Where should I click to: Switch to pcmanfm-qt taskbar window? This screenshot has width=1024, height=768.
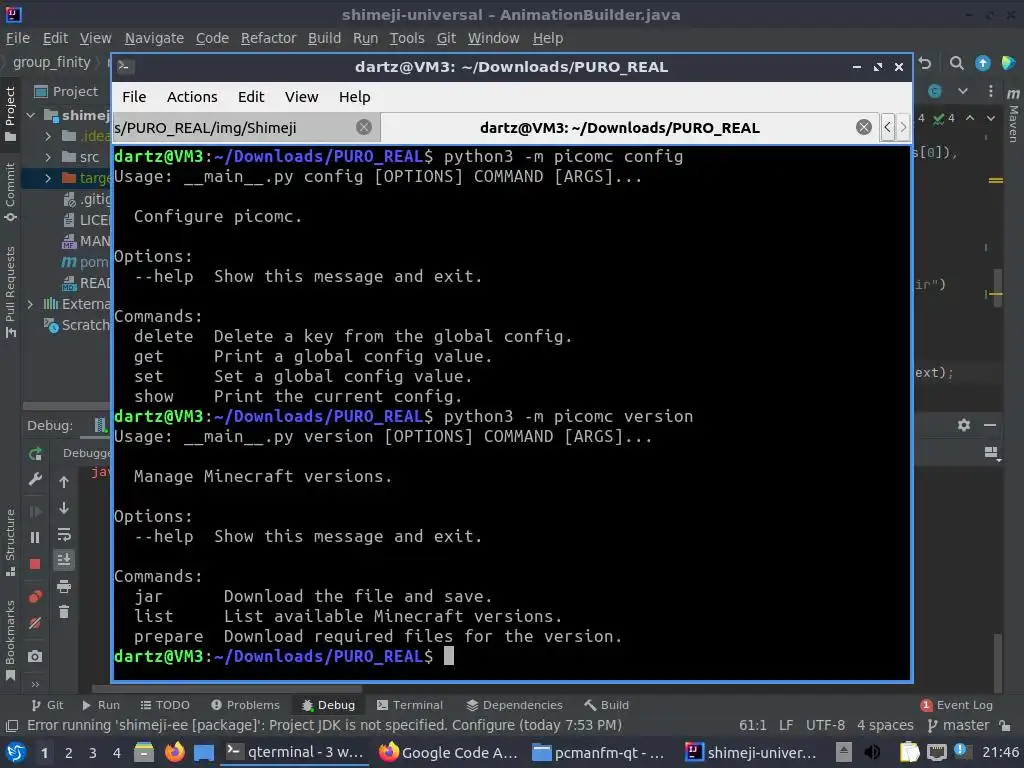598,753
